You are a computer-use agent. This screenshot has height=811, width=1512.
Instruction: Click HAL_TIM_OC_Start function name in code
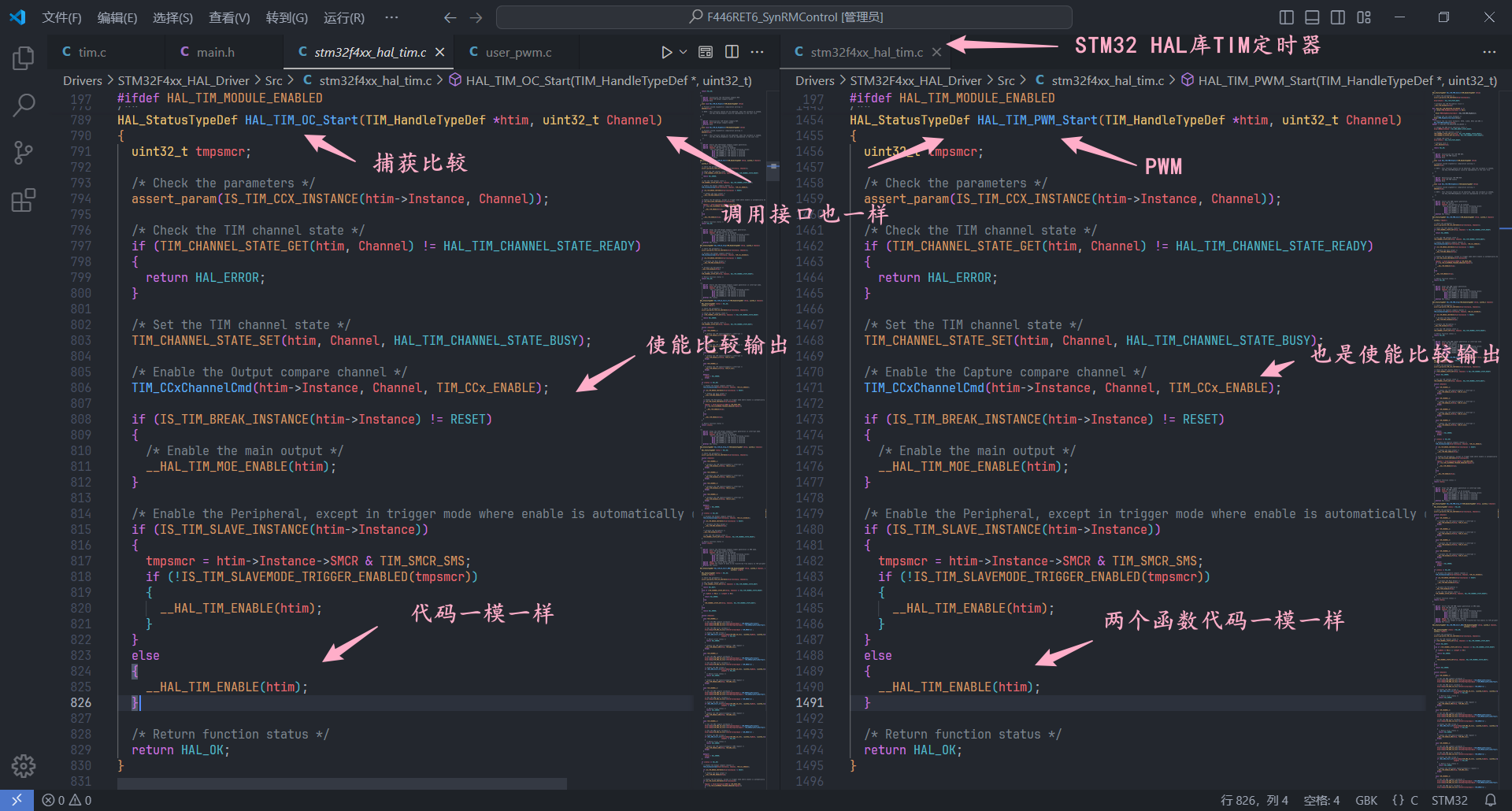[302, 120]
